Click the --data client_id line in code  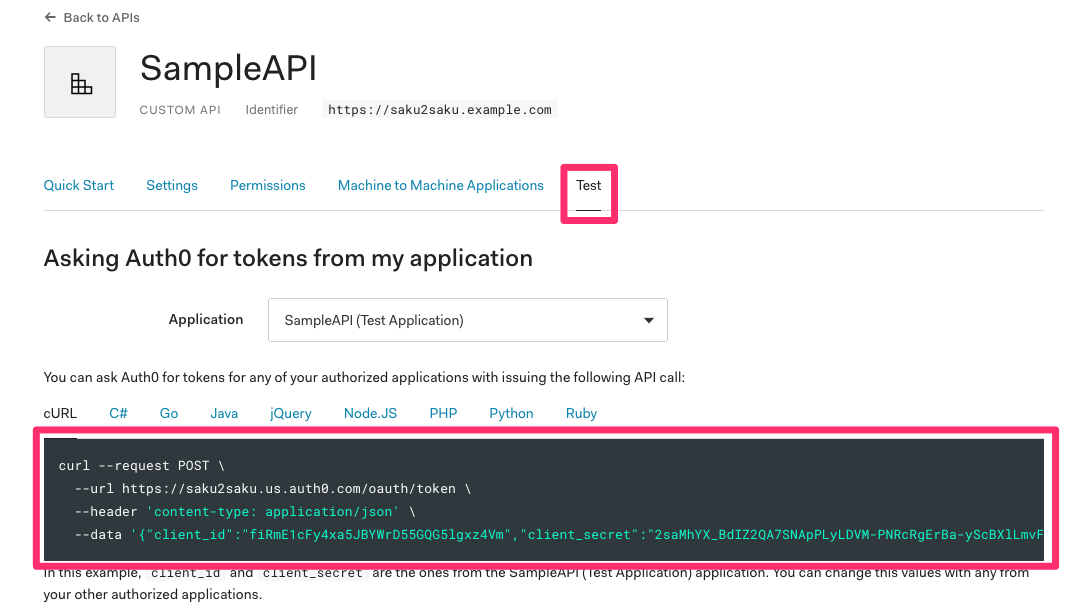[559, 535]
